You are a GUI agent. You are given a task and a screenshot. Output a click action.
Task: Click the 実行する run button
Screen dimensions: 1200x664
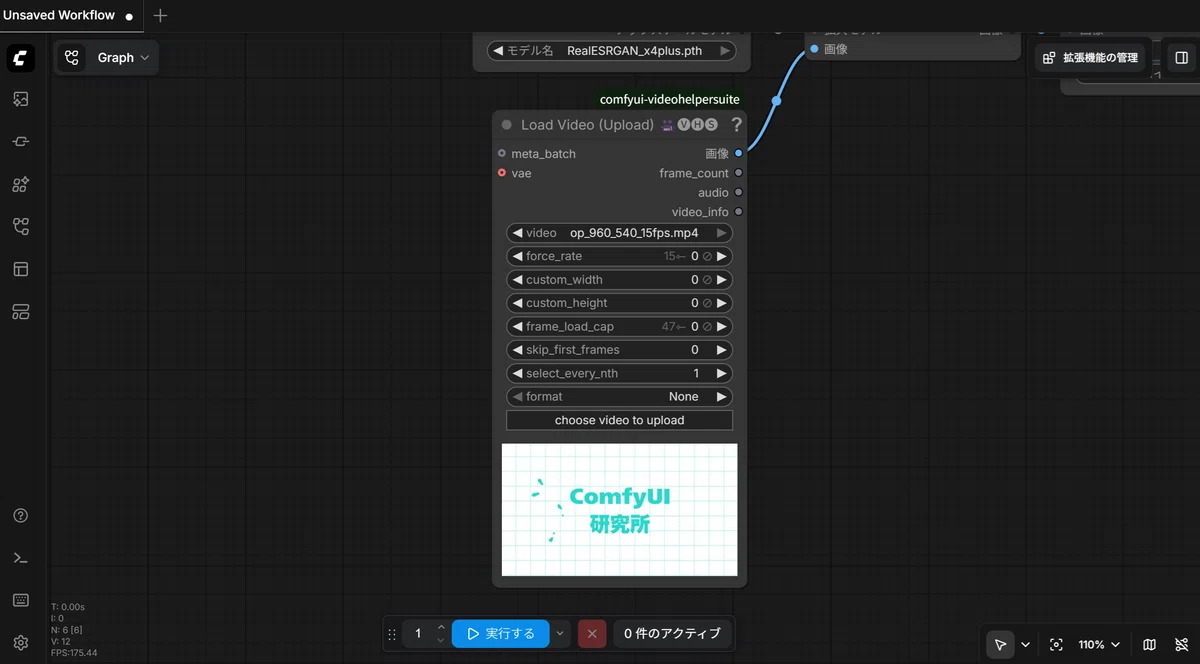point(500,633)
